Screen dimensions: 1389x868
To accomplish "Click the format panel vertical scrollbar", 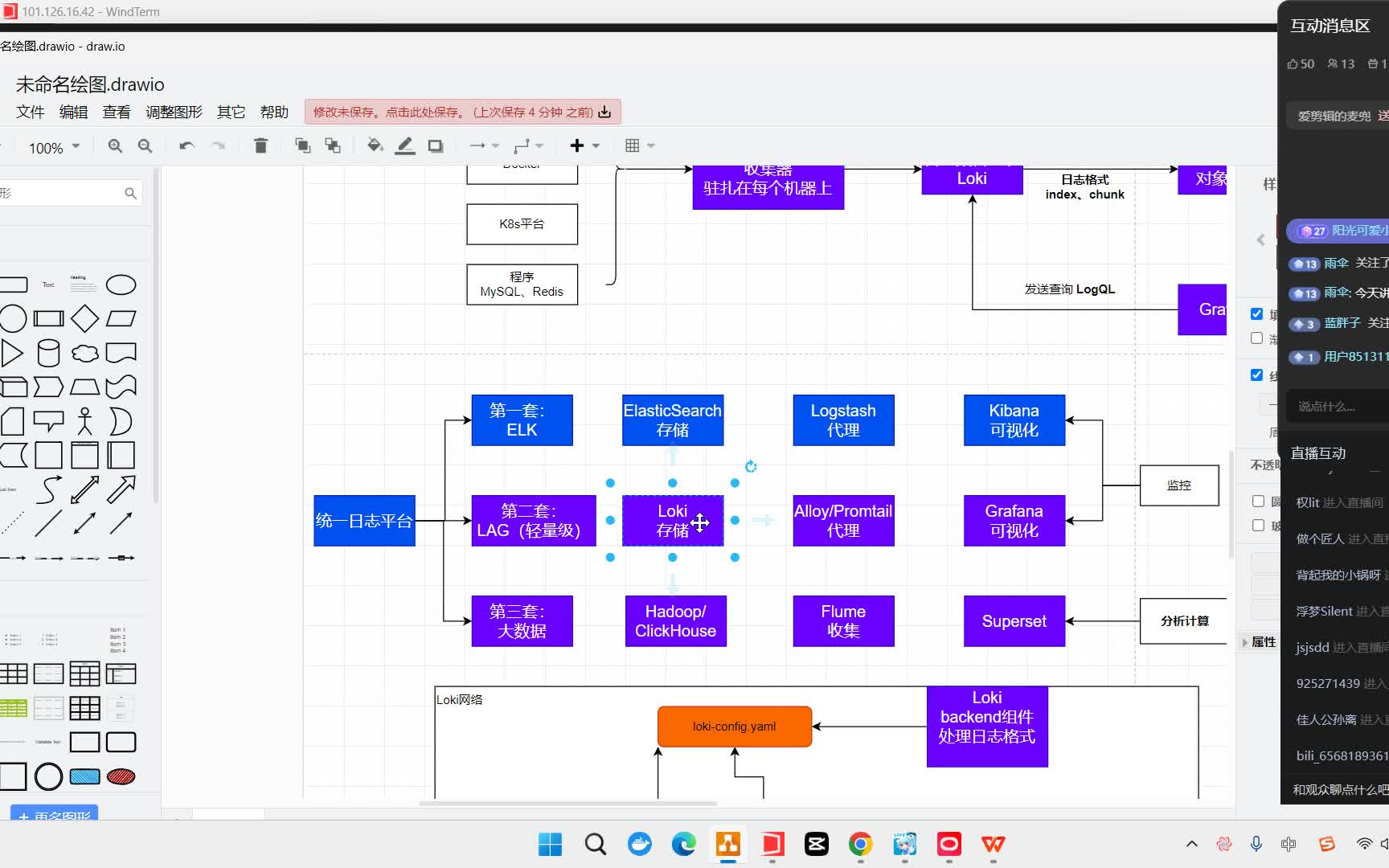I will pyautogui.click(x=1231, y=505).
